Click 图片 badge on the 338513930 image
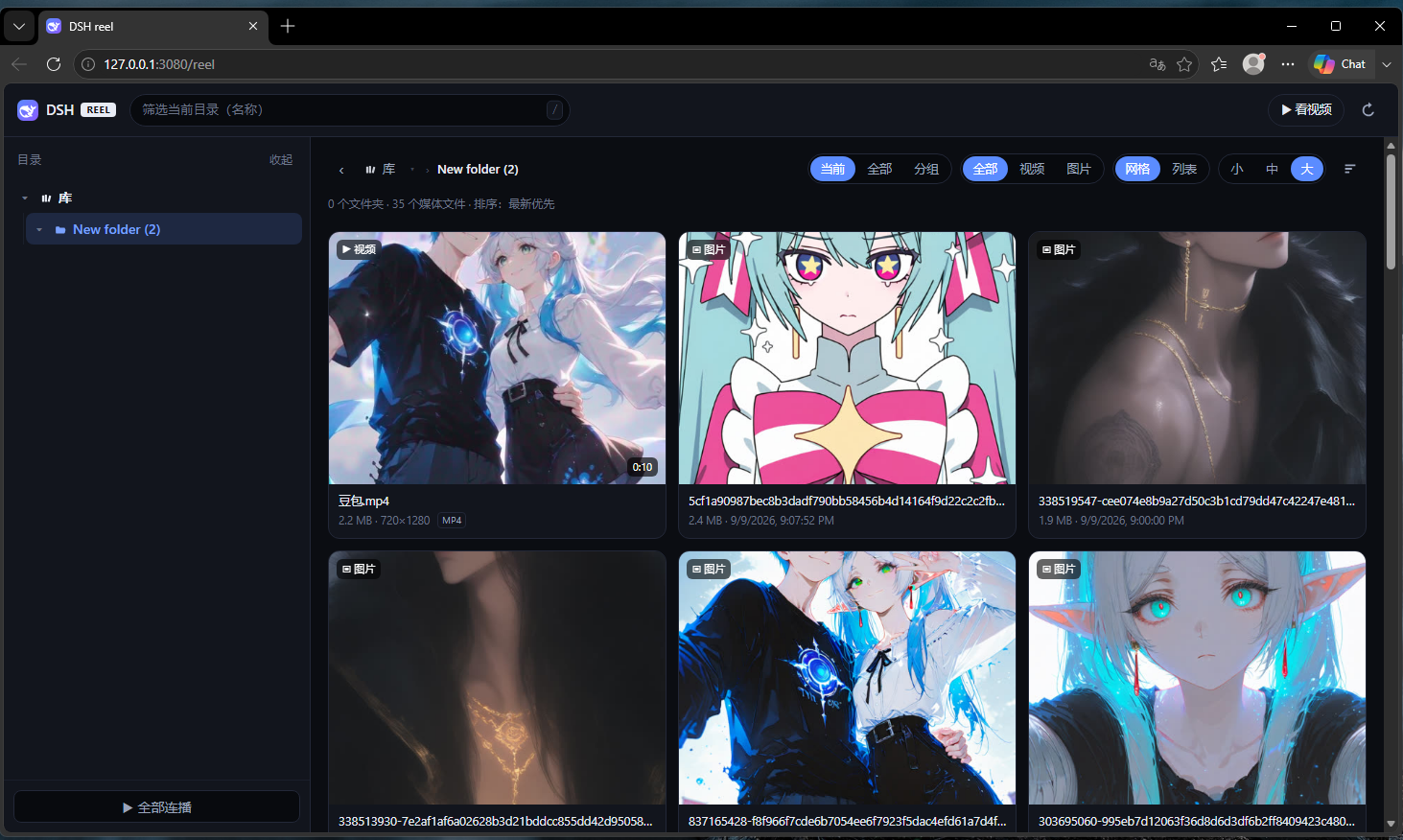The width and height of the screenshot is (1403, 840). tap(359, 569)
